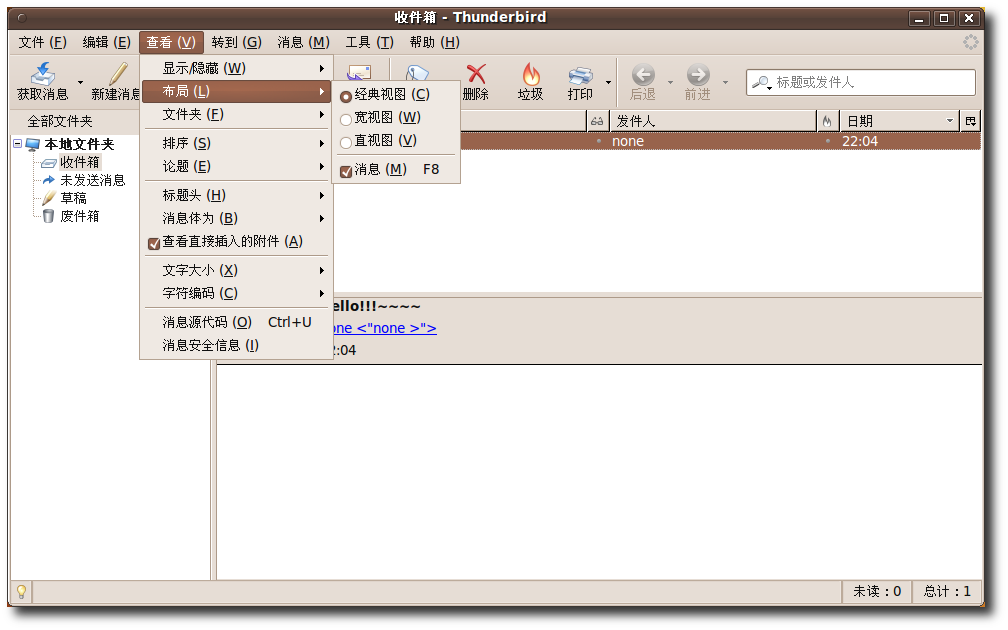Image resolution: width=1008 pixels, height=630 pixels.
Task: Click the printer (打印) icon
Action: 580,75
